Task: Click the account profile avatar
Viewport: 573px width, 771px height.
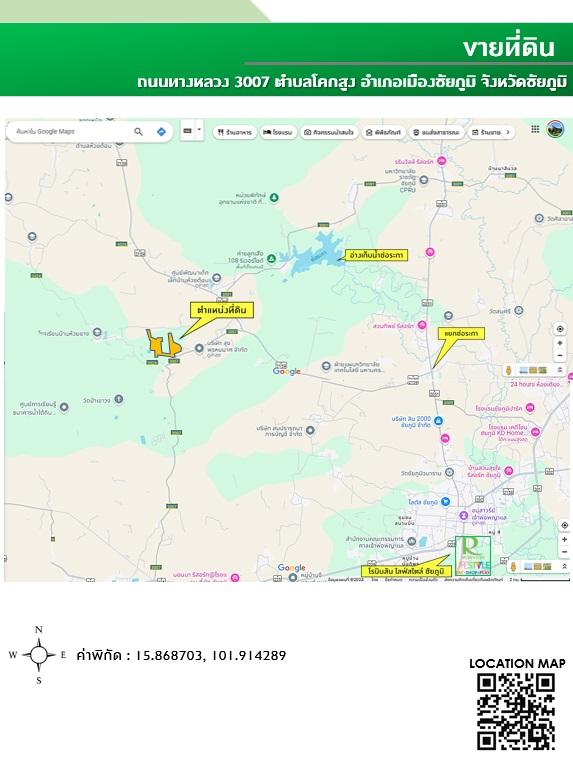Action: [555, 129]
